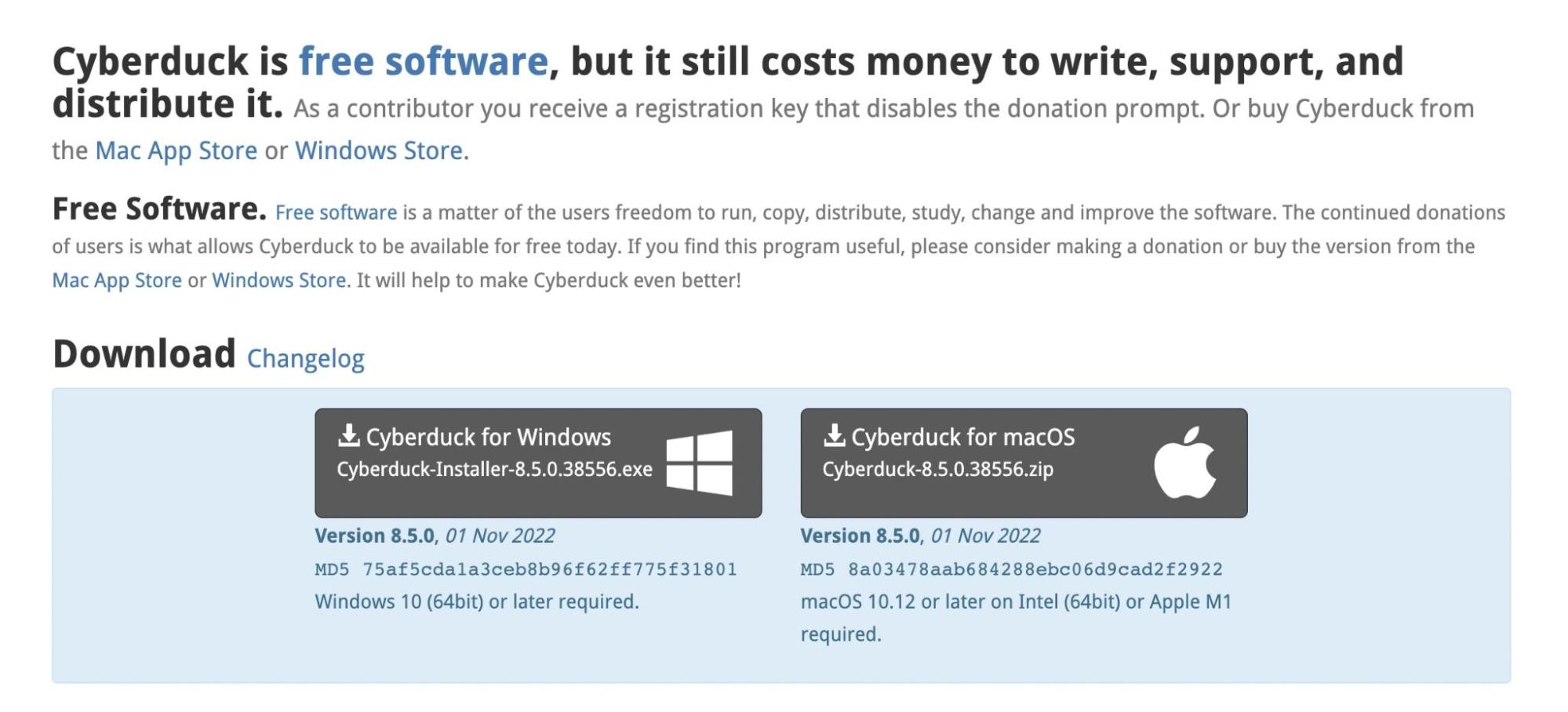Click the Apple logo icon

click(x=1184, y=463)
